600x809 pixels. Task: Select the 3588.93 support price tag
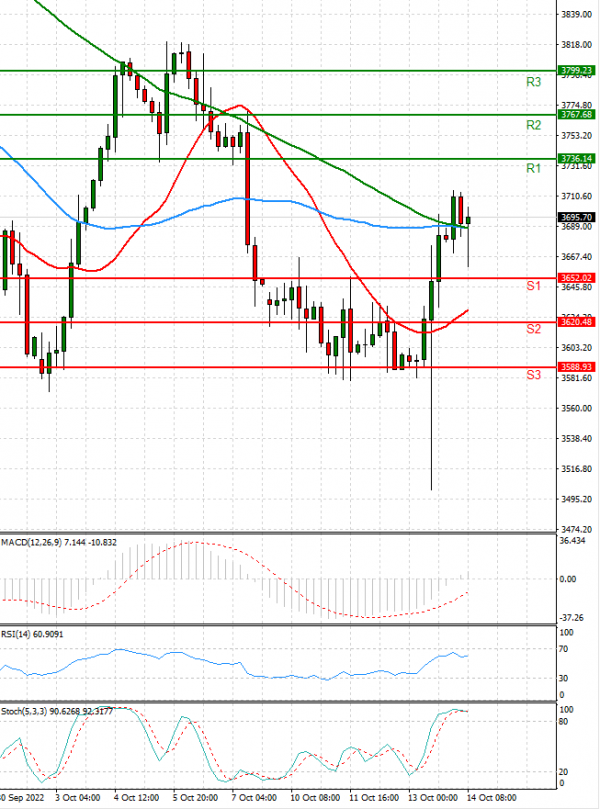[576, 367]
